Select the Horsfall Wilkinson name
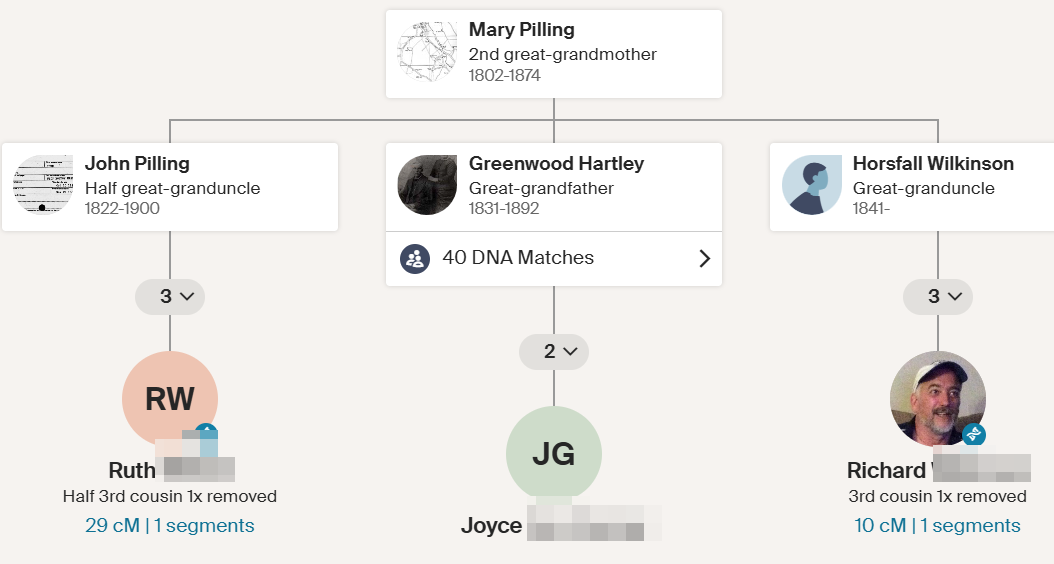1054x564 pixels. tap(933, 164)
